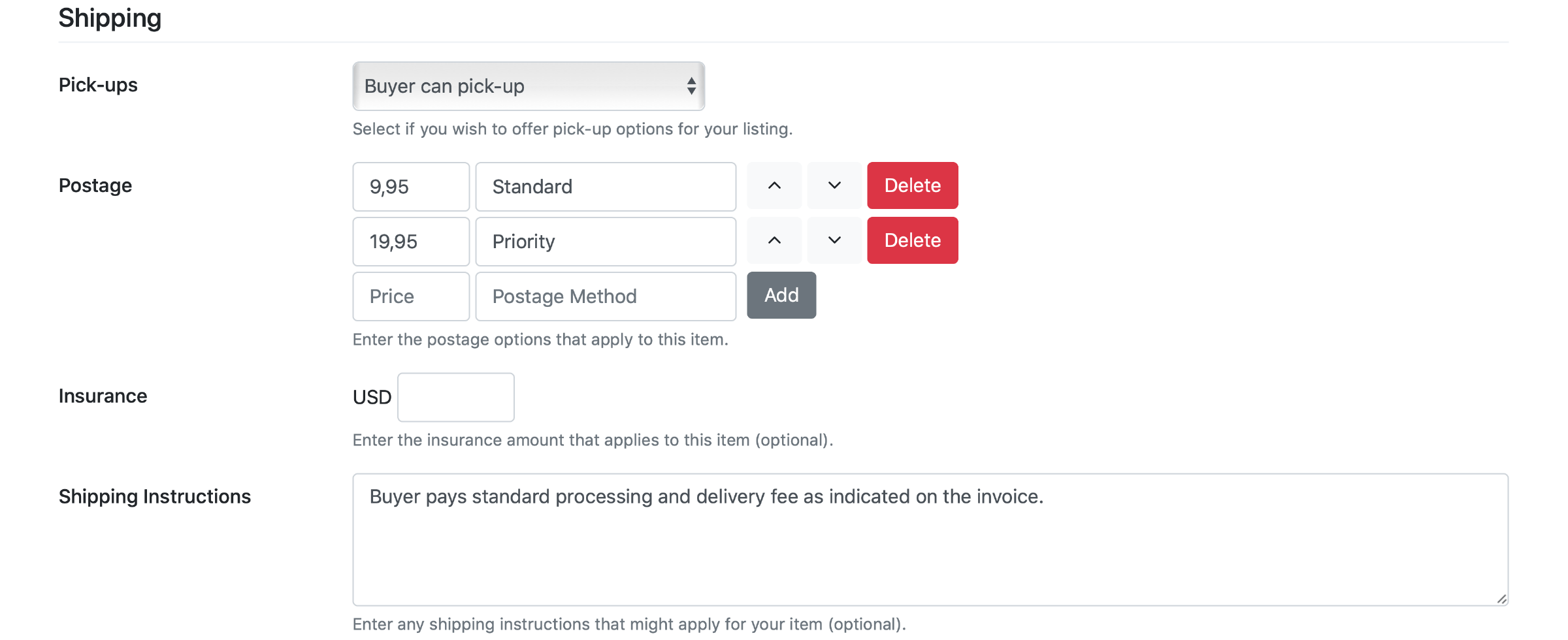Viewport: 1568px width, 640px height.
Task: Delete the Priority postage option
Action: (913, 240)
